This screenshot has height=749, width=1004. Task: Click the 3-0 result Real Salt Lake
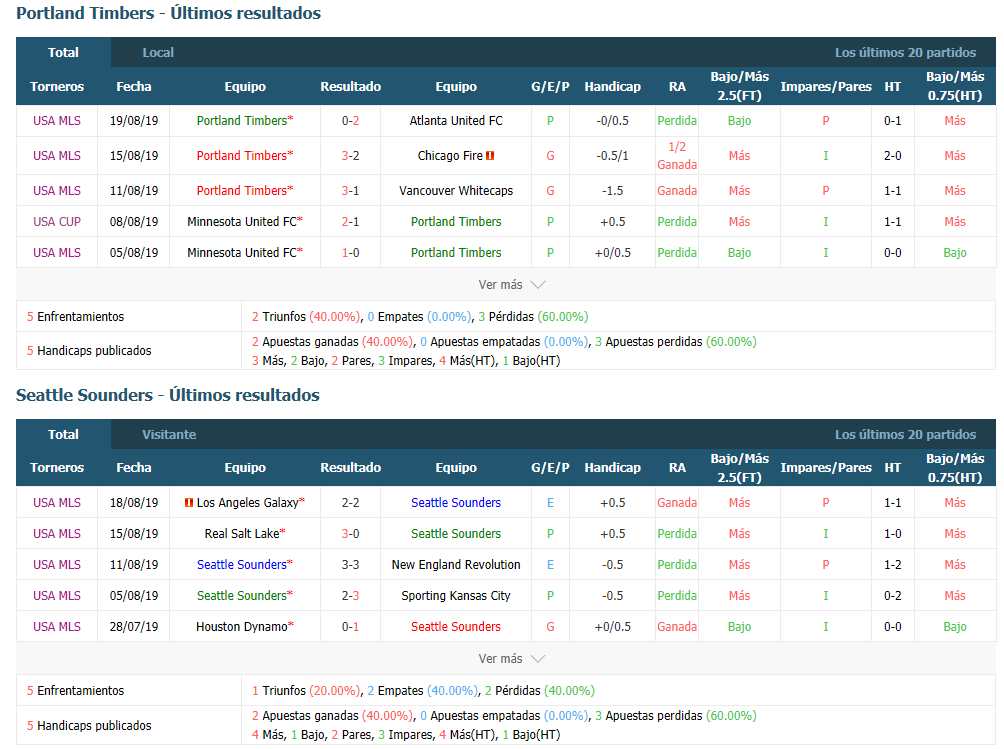pyautogui.click(x=350, y=534)
